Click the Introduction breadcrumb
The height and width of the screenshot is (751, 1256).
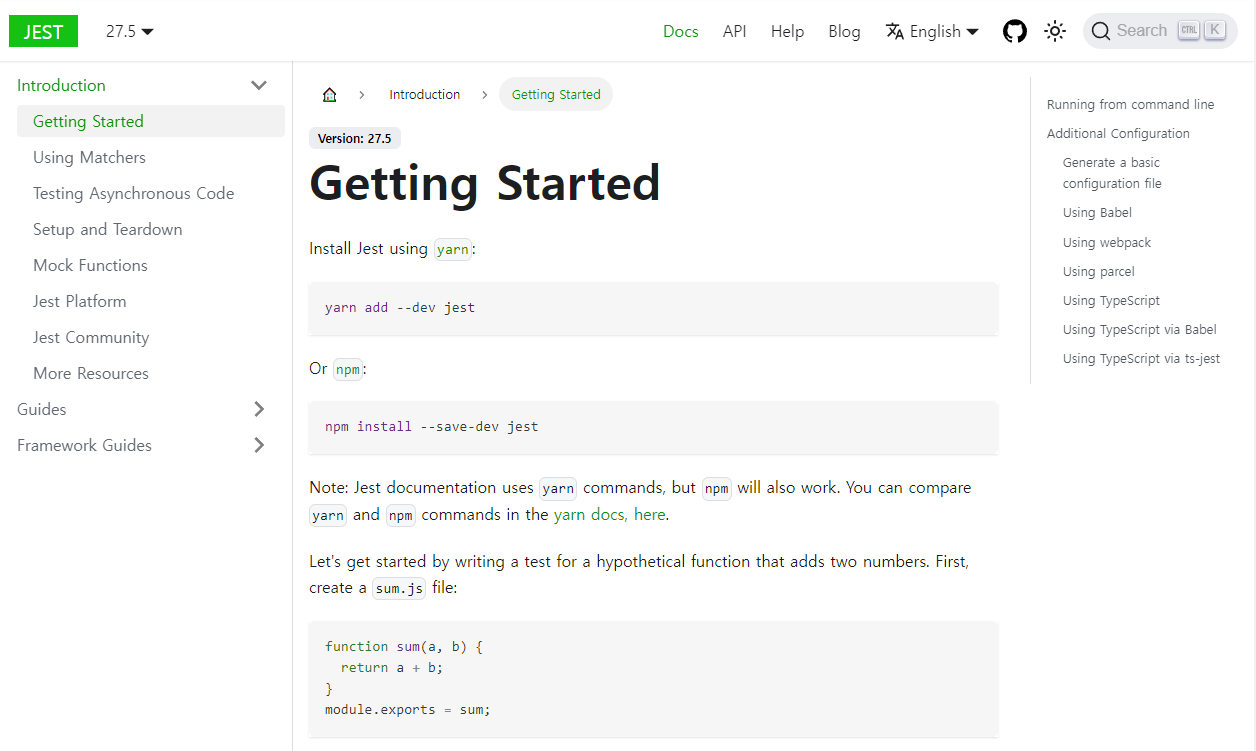click(425, 95)
